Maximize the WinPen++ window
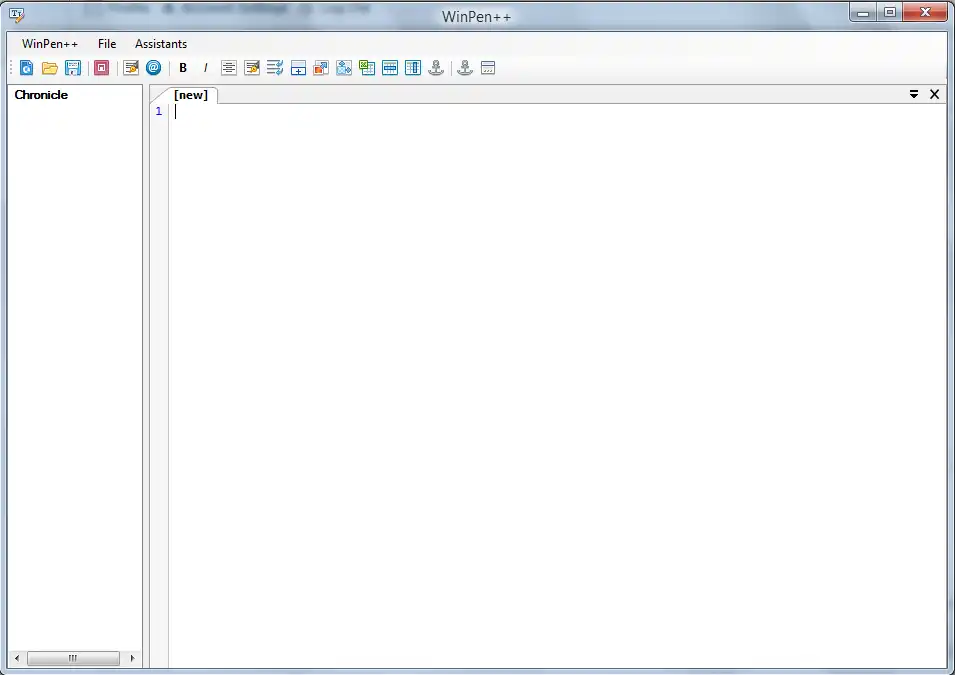This screenshot has width=955, height=675. click(x=890, y=13)
